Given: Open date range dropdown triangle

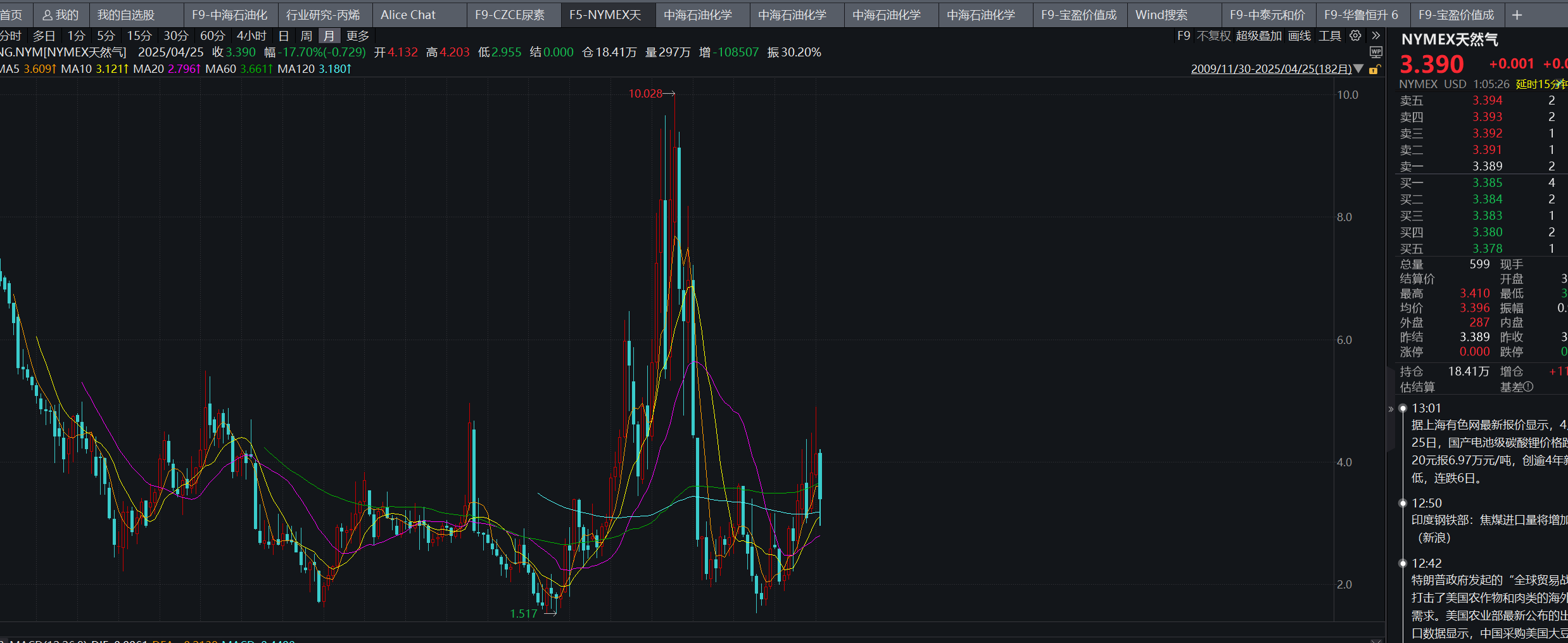Looking at the screenshot, I should pyautogui.click(x=1358, y=69).
